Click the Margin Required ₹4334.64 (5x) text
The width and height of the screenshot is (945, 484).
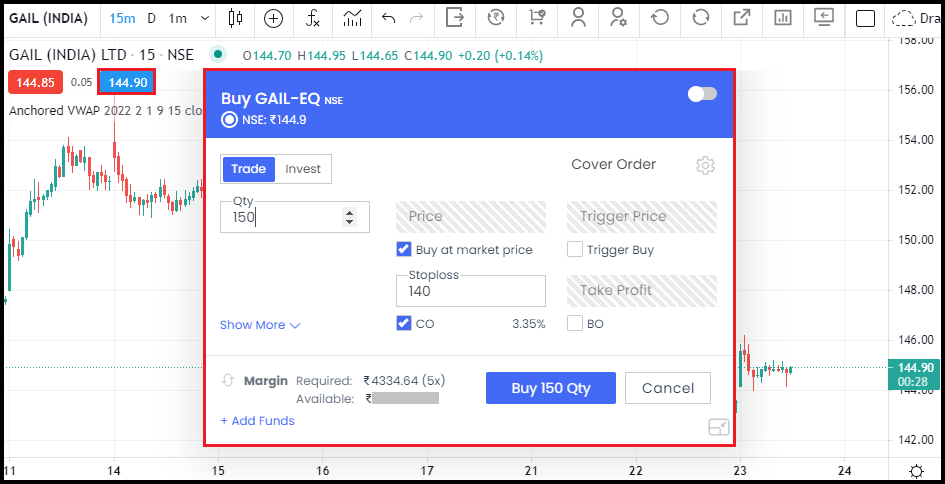pyautogui.click(x=345, y=381)
